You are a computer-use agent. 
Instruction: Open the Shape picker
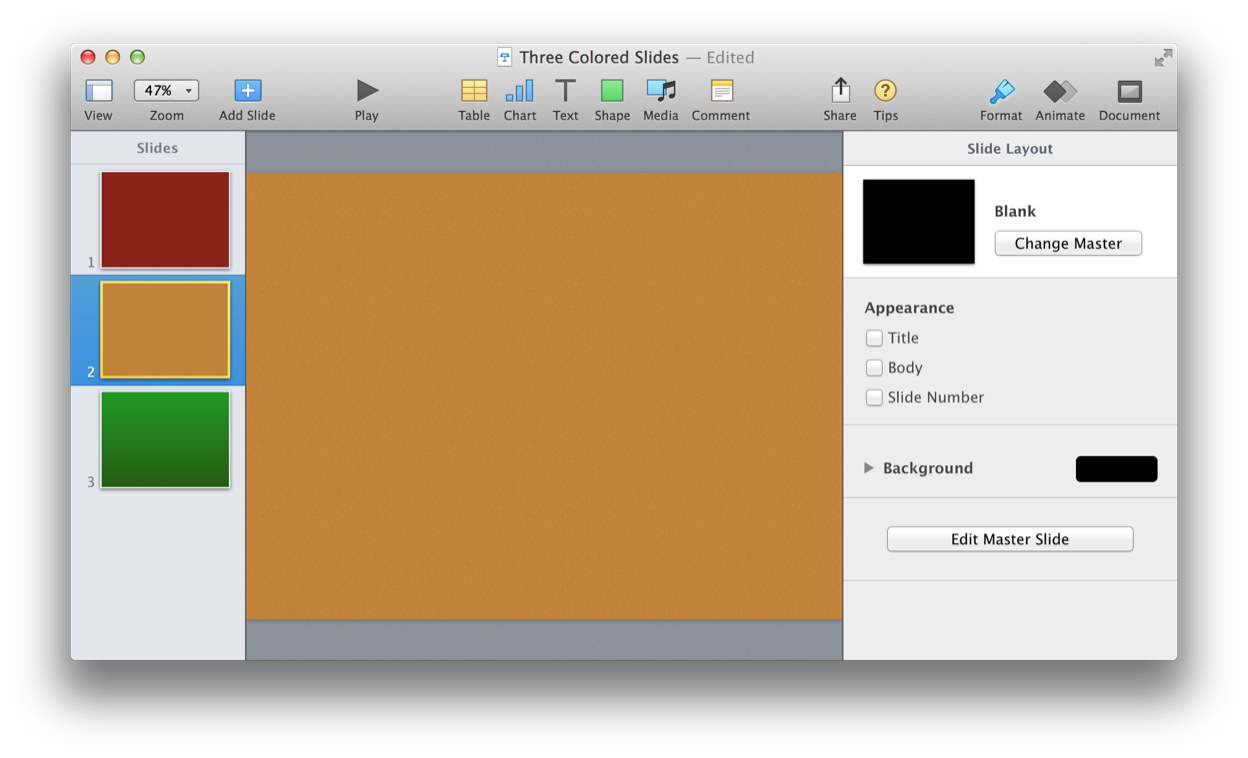click(612, 91)
